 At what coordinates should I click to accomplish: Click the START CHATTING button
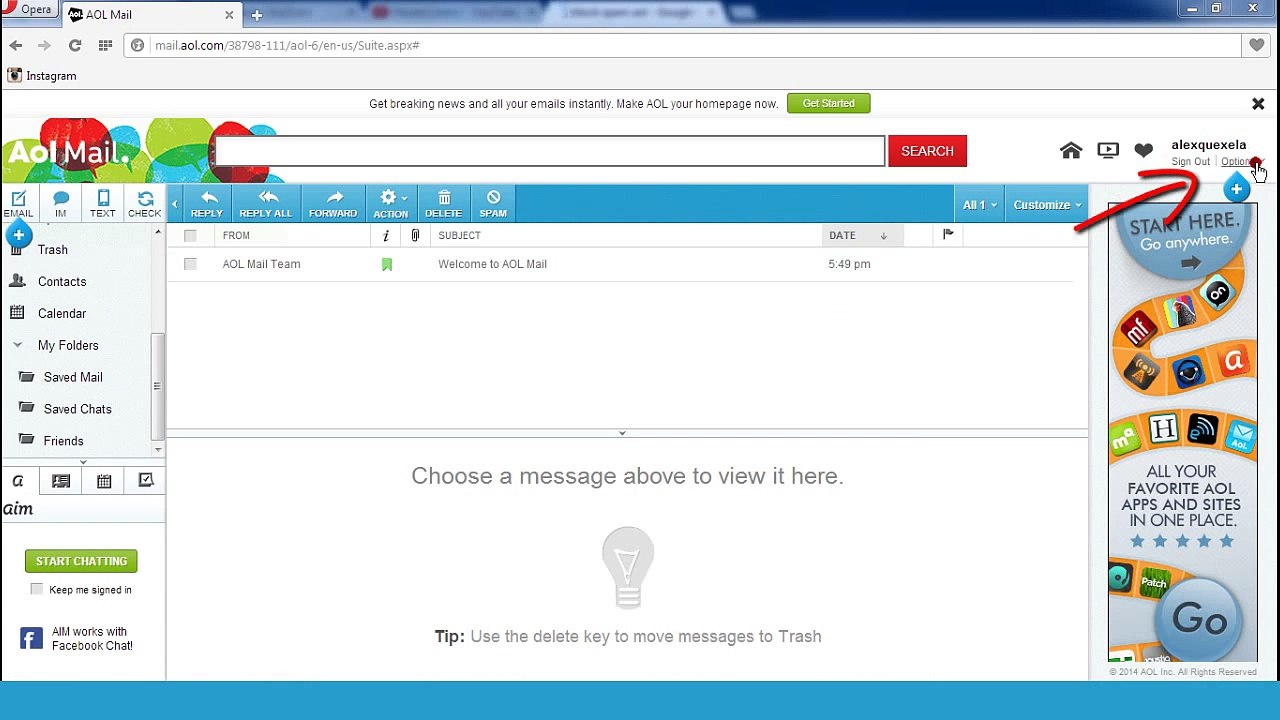click(81, 561)
